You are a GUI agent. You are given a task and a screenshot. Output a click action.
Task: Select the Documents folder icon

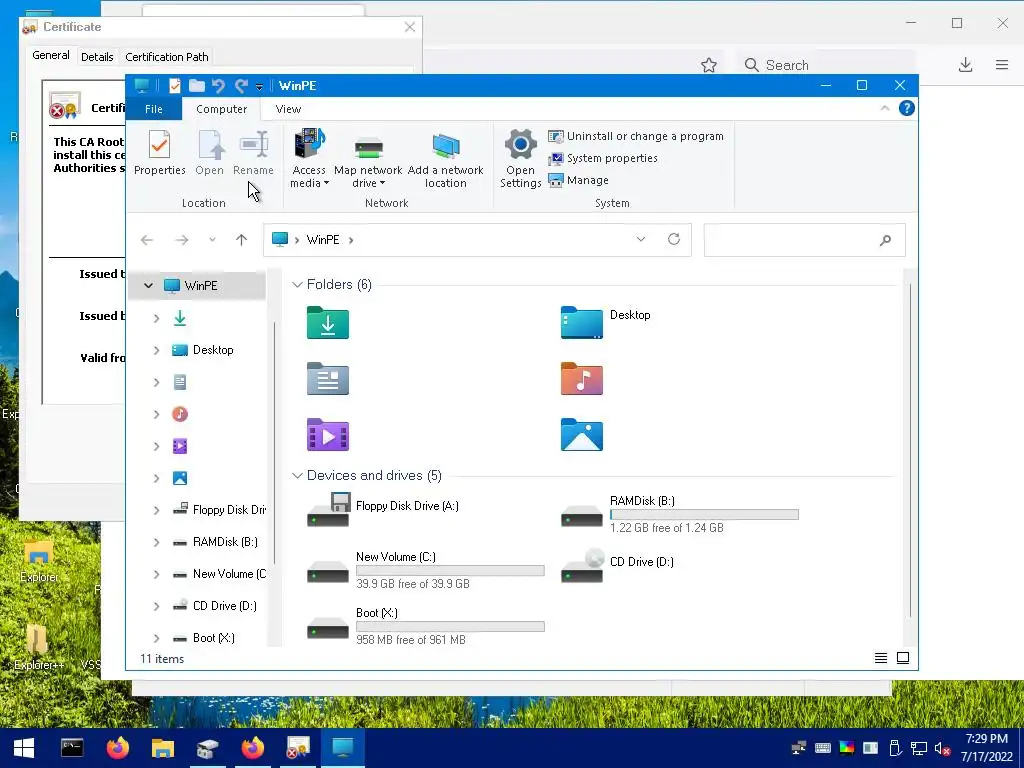tap(328, 379)
